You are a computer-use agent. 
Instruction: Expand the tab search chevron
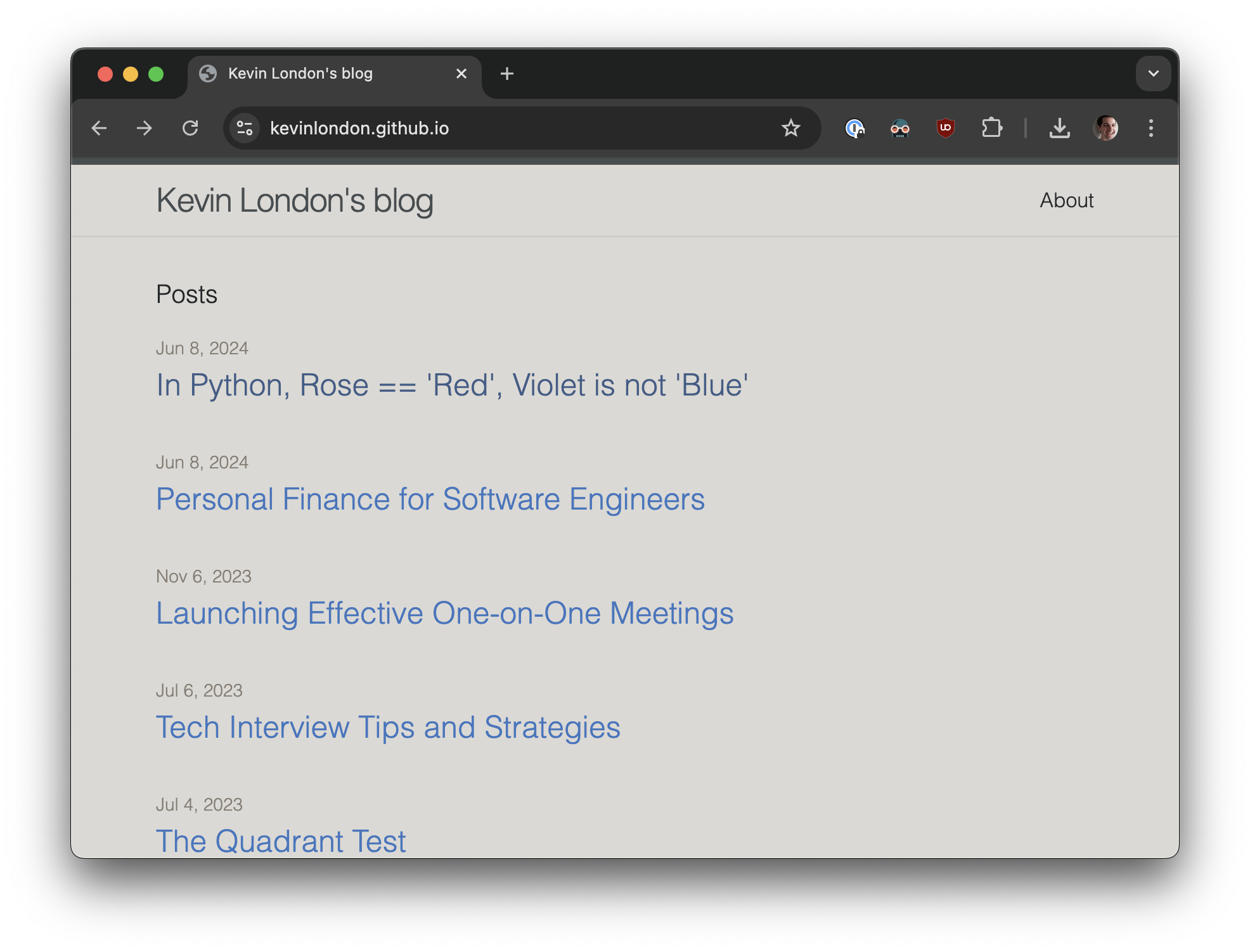tap(1153, 74)
